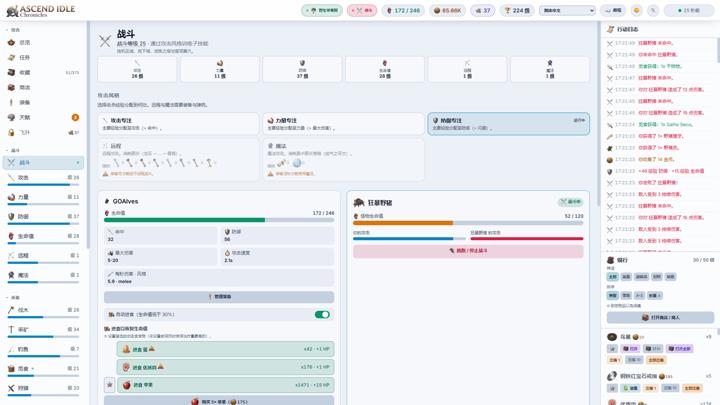Click the heart 172 / 246 health pill
The height and width of the screenshot is (405, 720).
click(403, 10)
